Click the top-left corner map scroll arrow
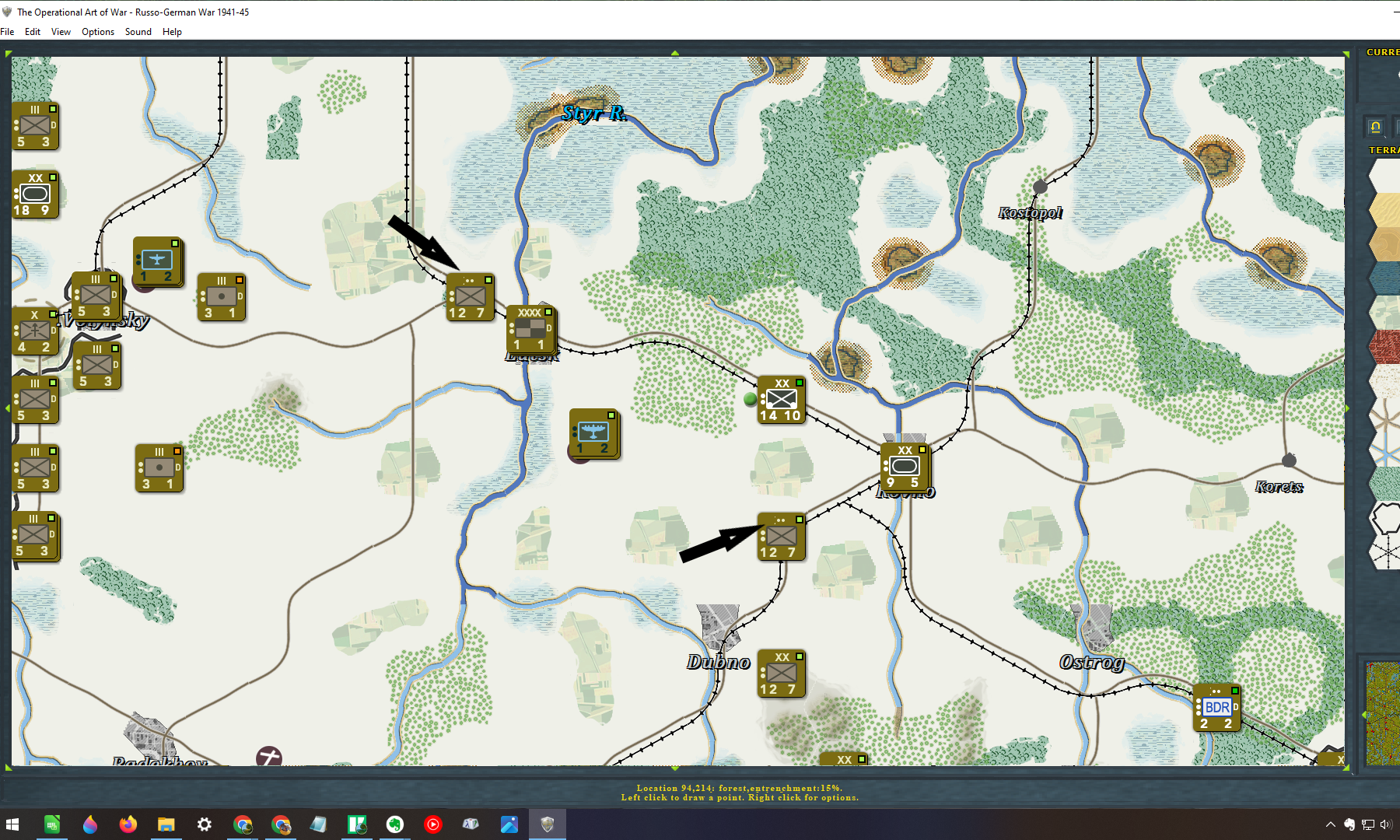 9,54
